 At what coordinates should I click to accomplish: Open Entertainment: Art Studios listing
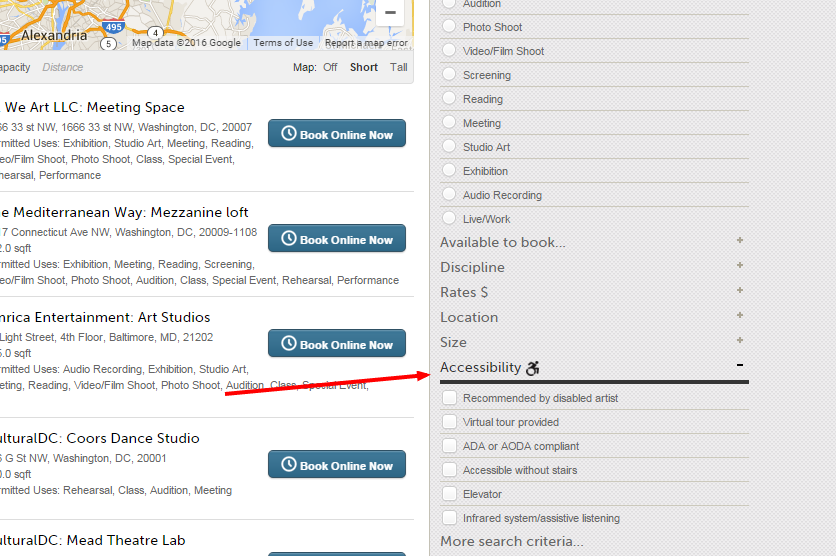click(105, 317)
